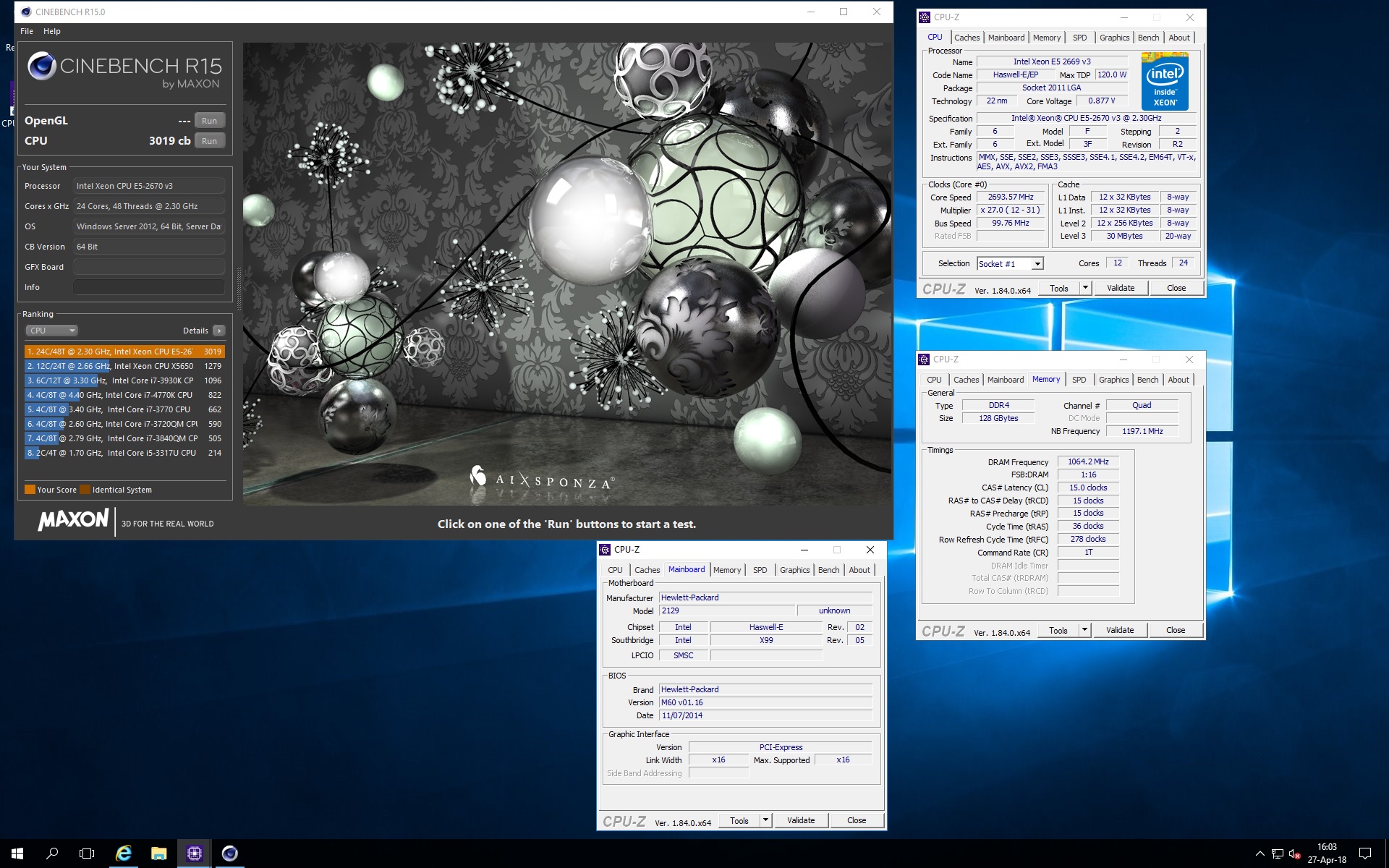The image size is (1389, 868).
Task: Select top ranking row Xeon E5-2670 3019
Action: pyautogui.click(x=124, y=352)
